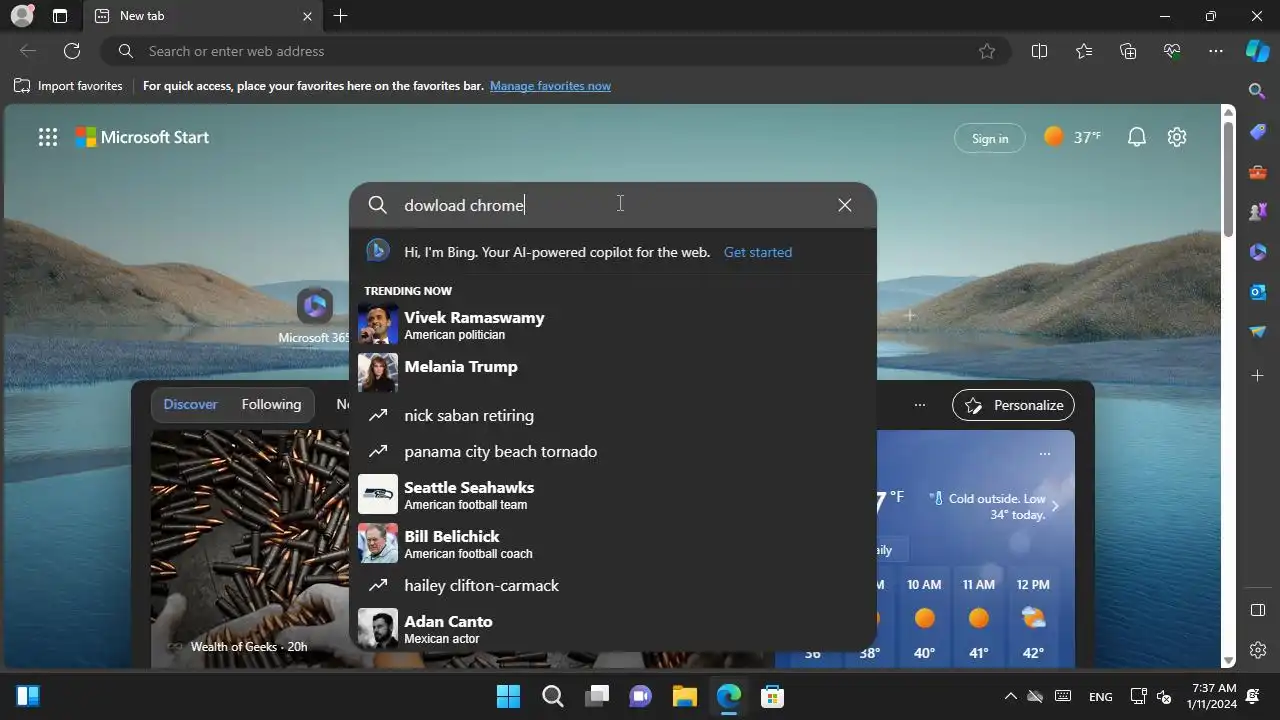
Task: Open Microsoft Store from taskbar
Action: click(x=771, y=696)
